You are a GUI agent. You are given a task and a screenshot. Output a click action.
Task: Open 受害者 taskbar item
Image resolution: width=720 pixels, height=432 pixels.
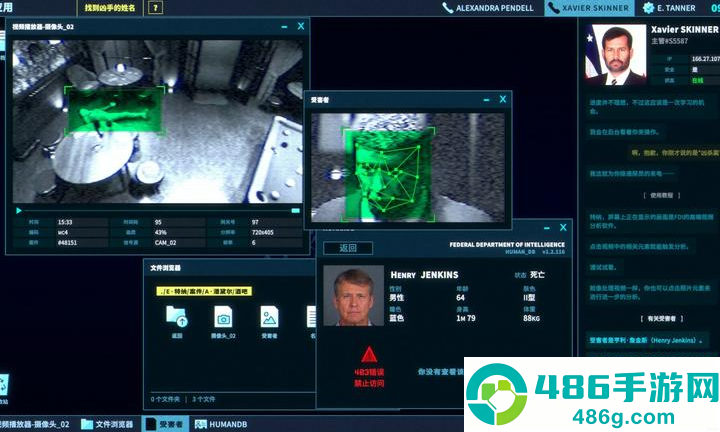tap(164, 424)
